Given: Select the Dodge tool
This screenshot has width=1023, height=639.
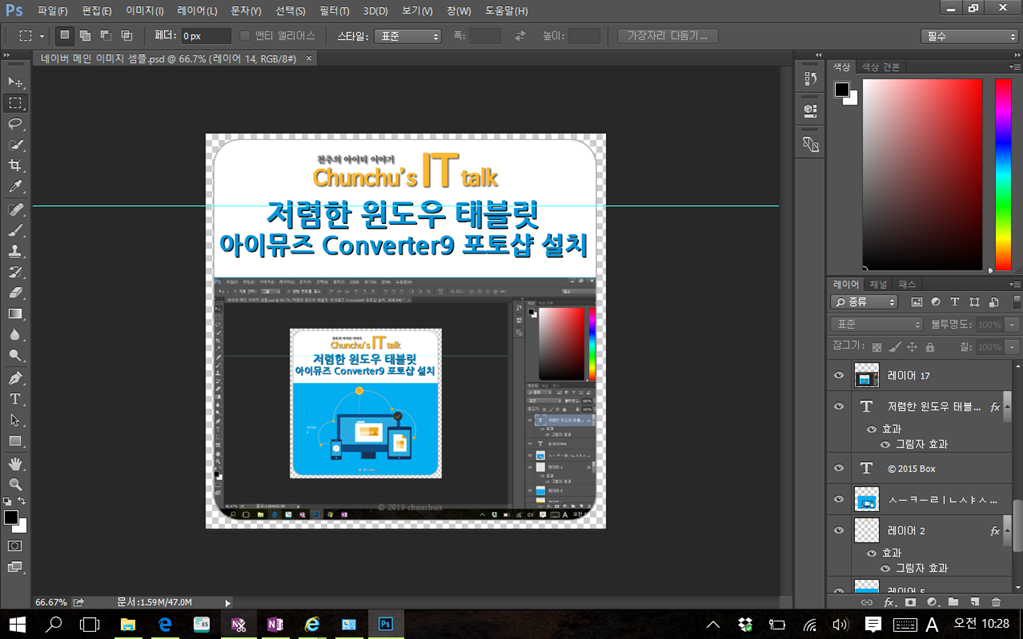Looking at the screenshot, I should coord(15,356).
